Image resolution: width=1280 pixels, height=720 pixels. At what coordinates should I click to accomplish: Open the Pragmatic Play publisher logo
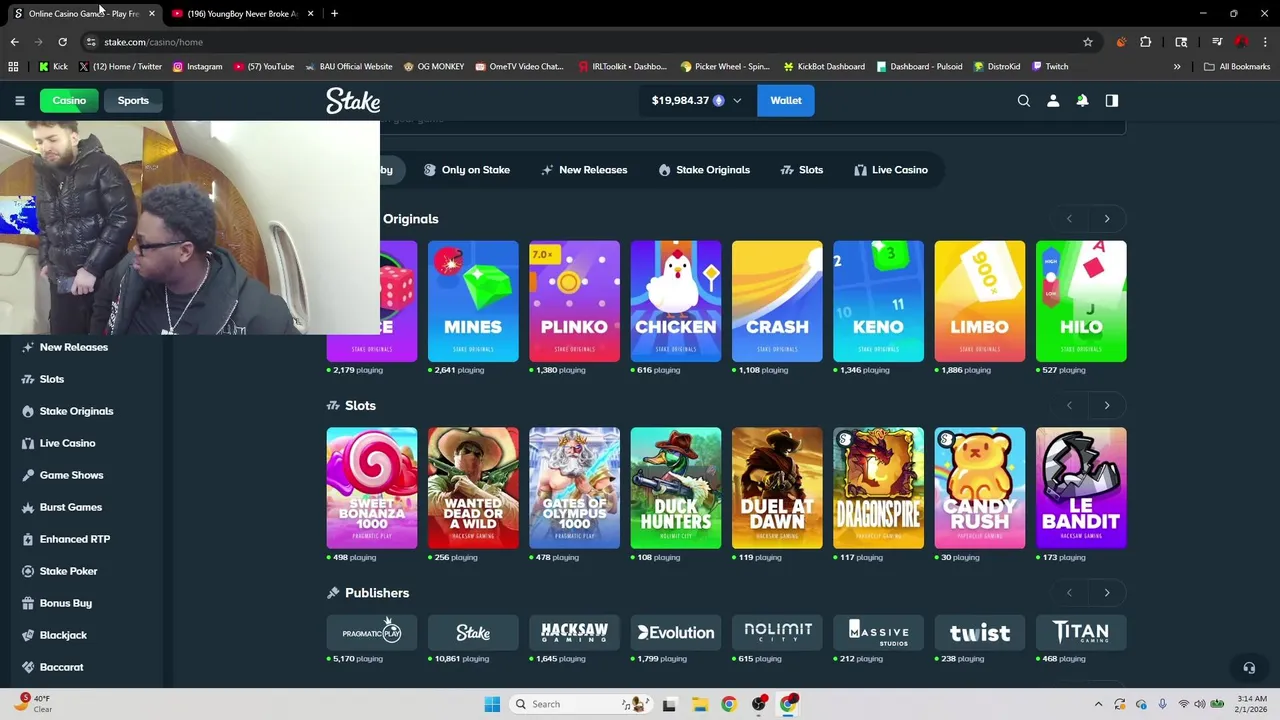371,633
